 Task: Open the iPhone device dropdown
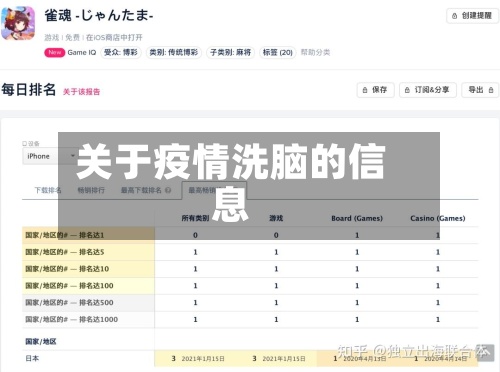pyautogui.click(x=49, y=156)
